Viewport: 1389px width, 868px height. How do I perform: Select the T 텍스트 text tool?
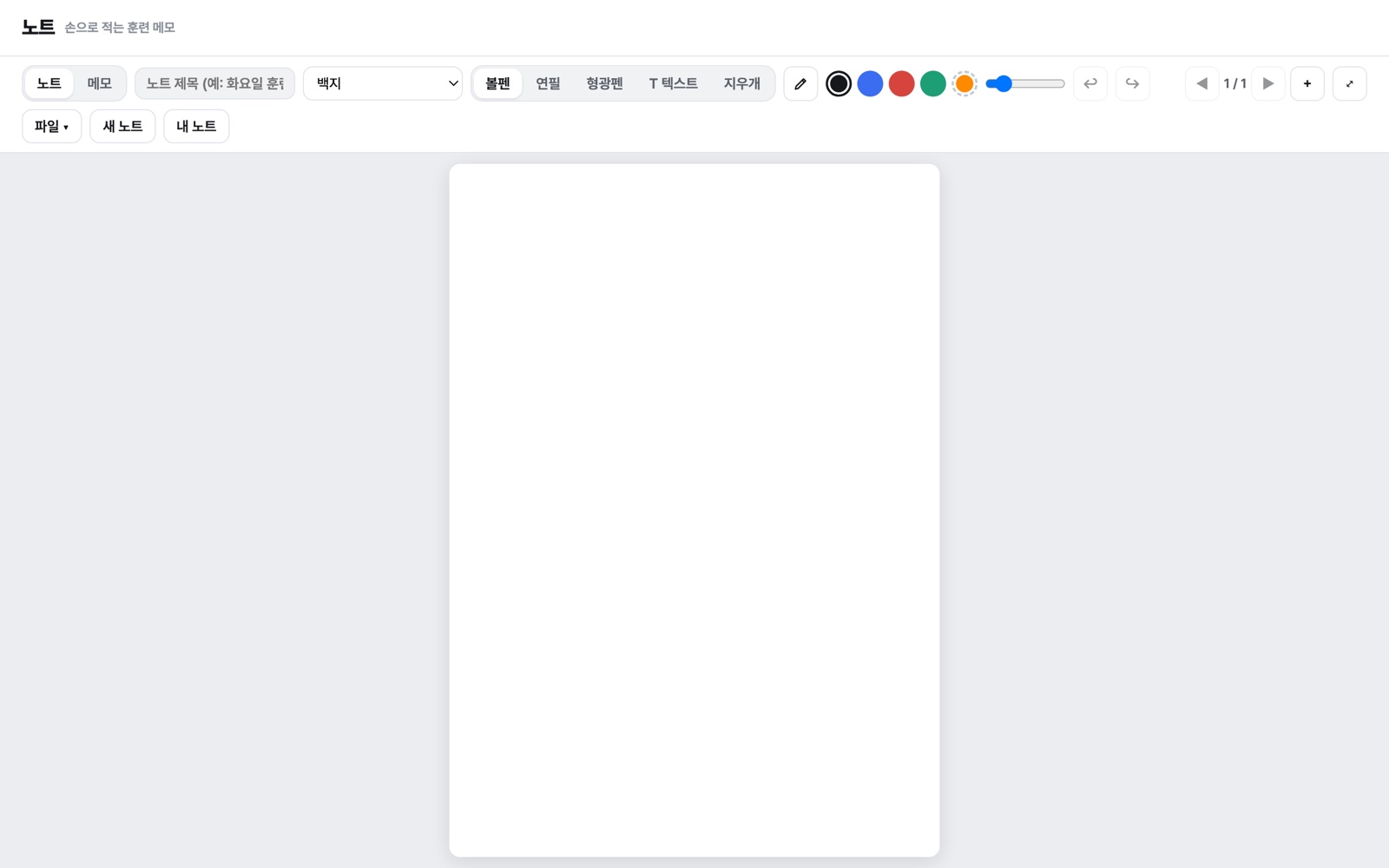[674, 83]
